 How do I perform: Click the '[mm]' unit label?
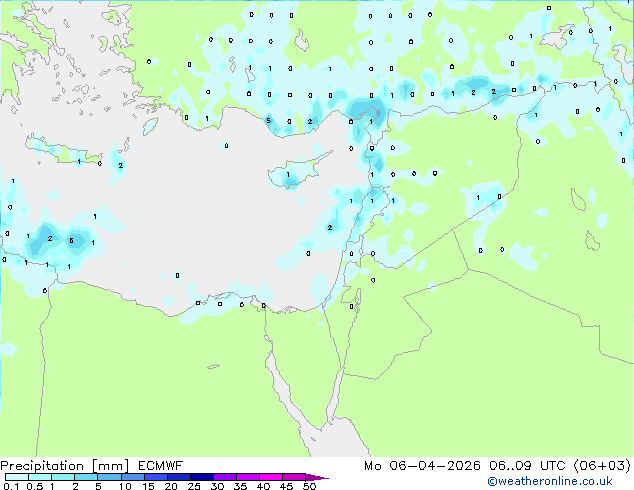[110, 466]
